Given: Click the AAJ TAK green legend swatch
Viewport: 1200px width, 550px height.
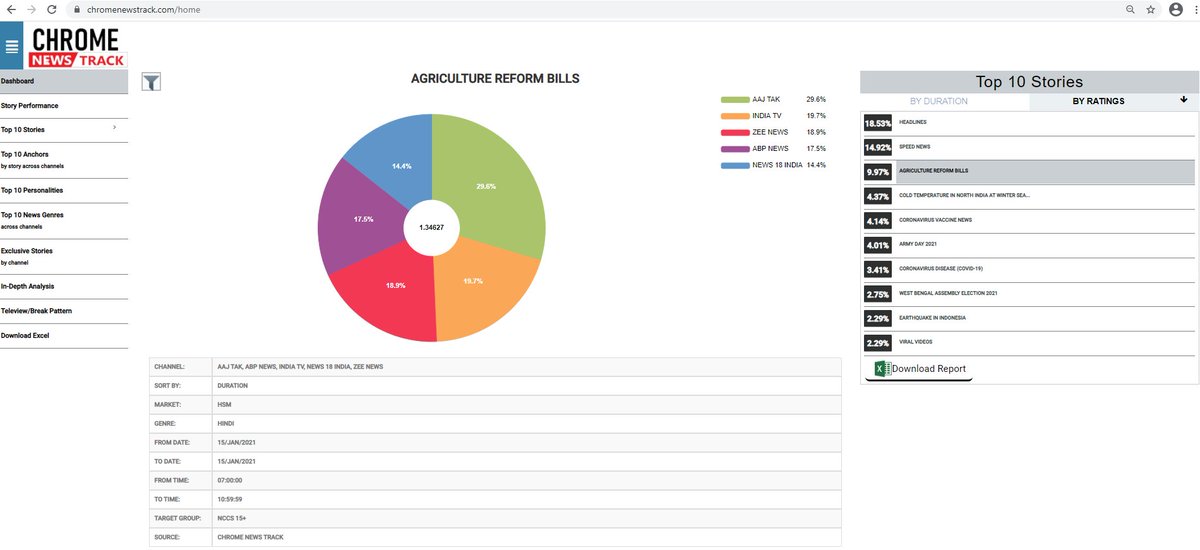Looking at the screenshot, I should (735, 100).
